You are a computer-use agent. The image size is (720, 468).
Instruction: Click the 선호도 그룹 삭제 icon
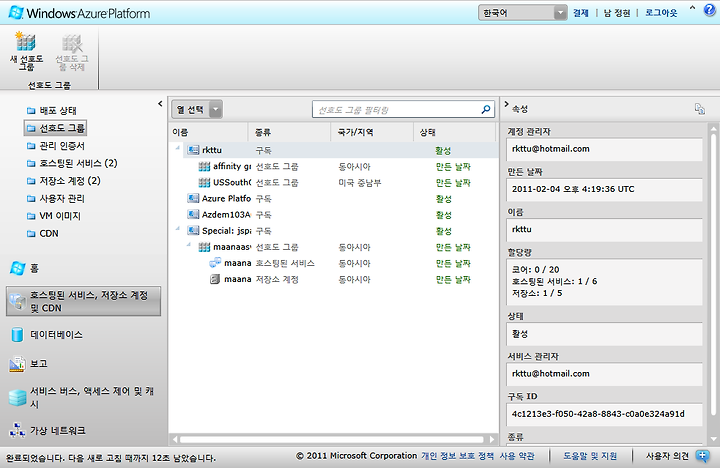(72, 44)
